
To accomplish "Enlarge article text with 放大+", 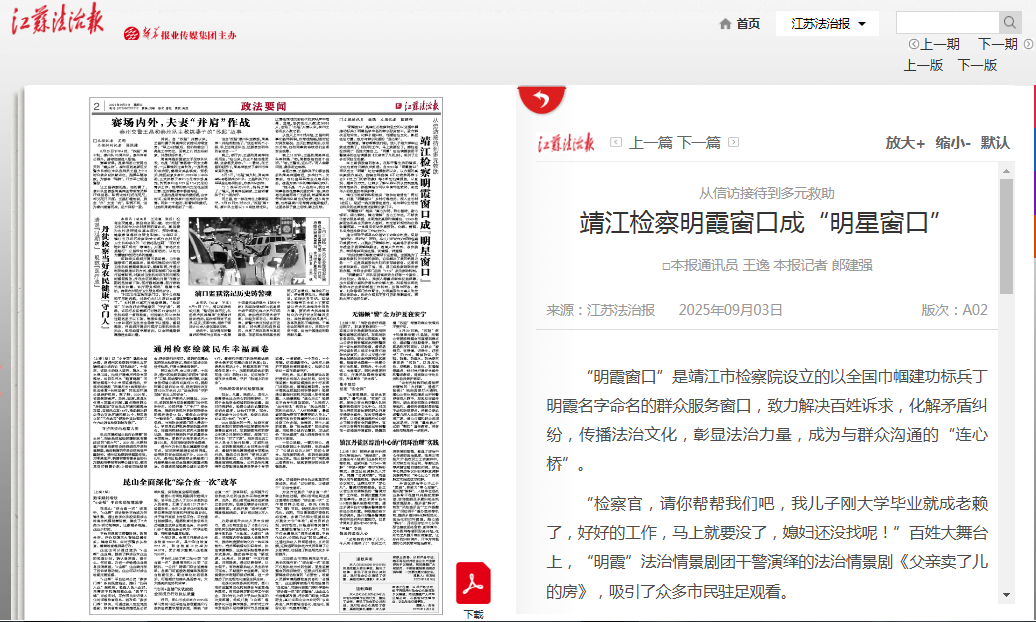I will point(905,143).
